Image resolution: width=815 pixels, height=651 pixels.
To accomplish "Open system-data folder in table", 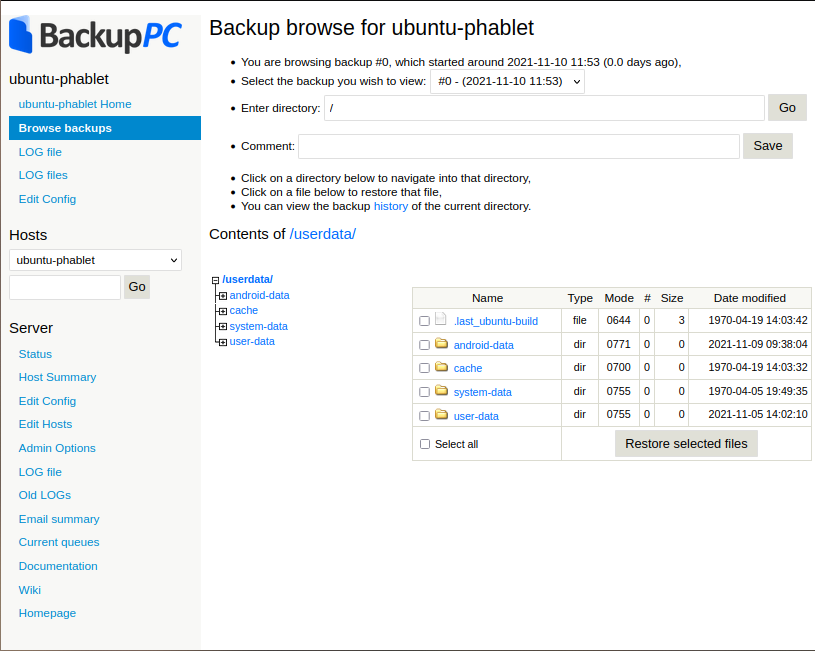I will pyautogui.click(x=482, y=392).
